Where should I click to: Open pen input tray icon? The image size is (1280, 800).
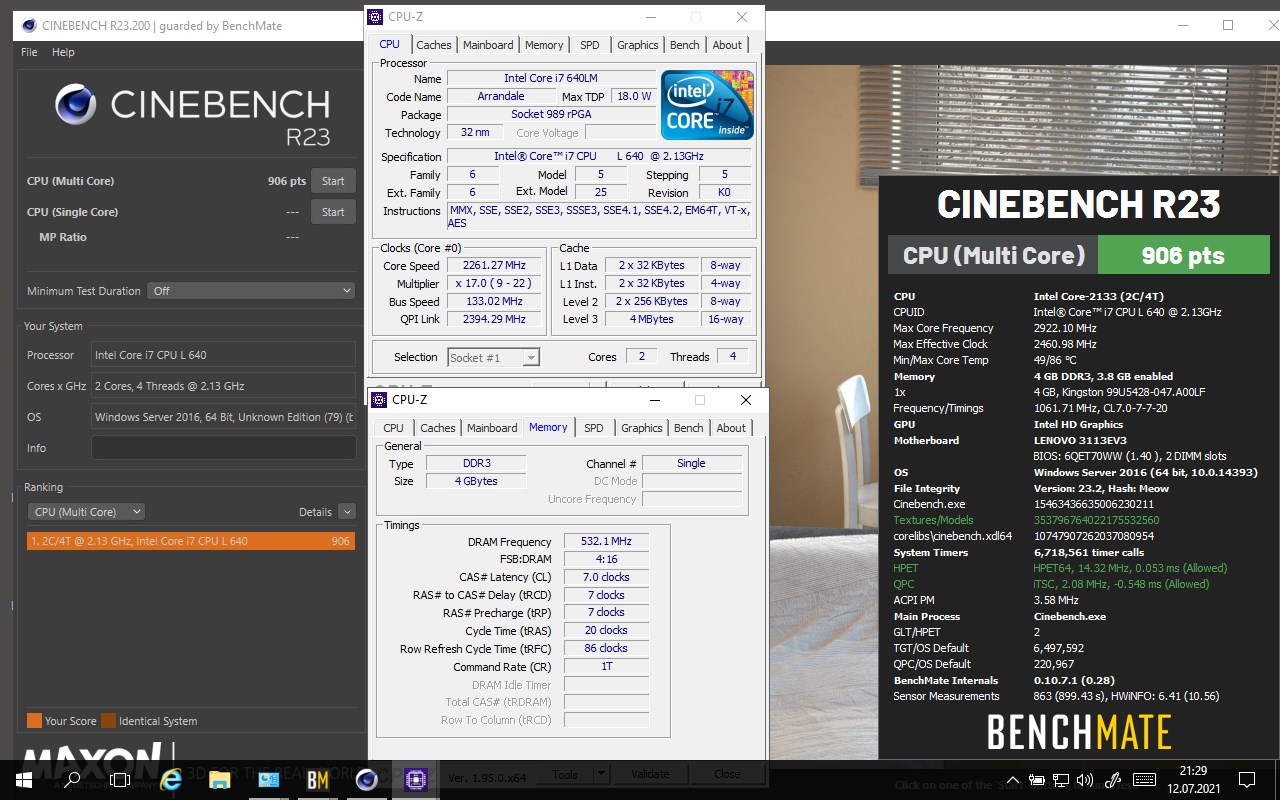point(1112,780)
